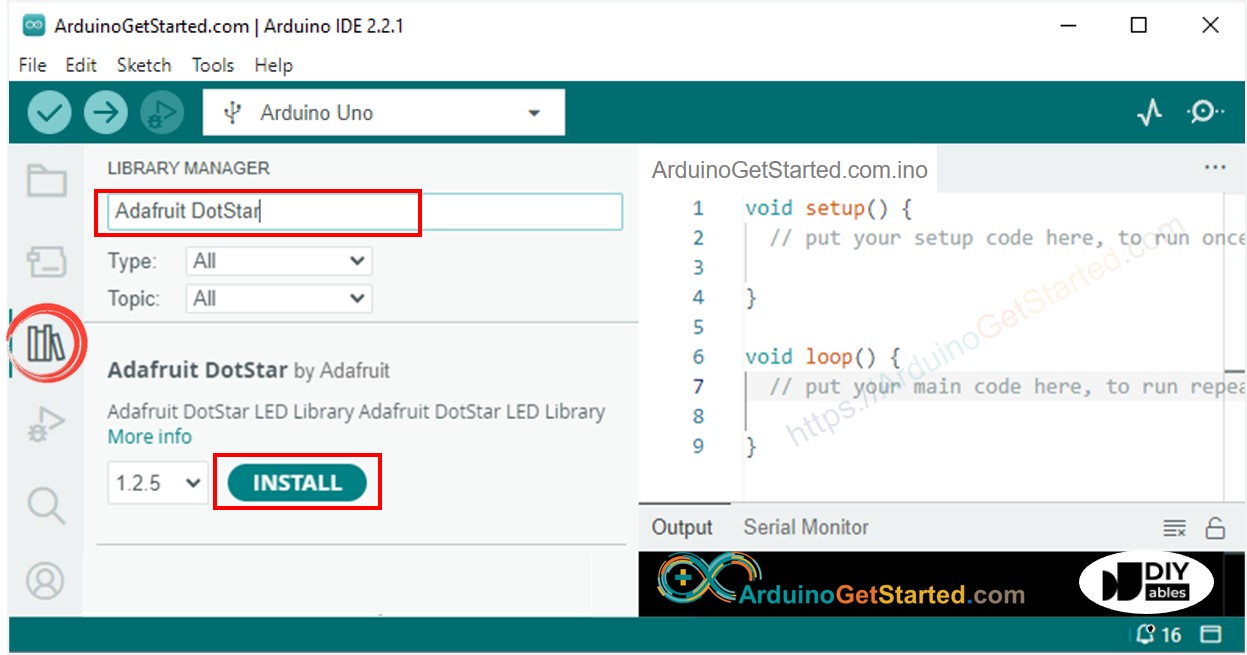The image size is (1247, 655).
Task: Click the user account profile icon
Action: pyautogui.click(x=46, y=581)
